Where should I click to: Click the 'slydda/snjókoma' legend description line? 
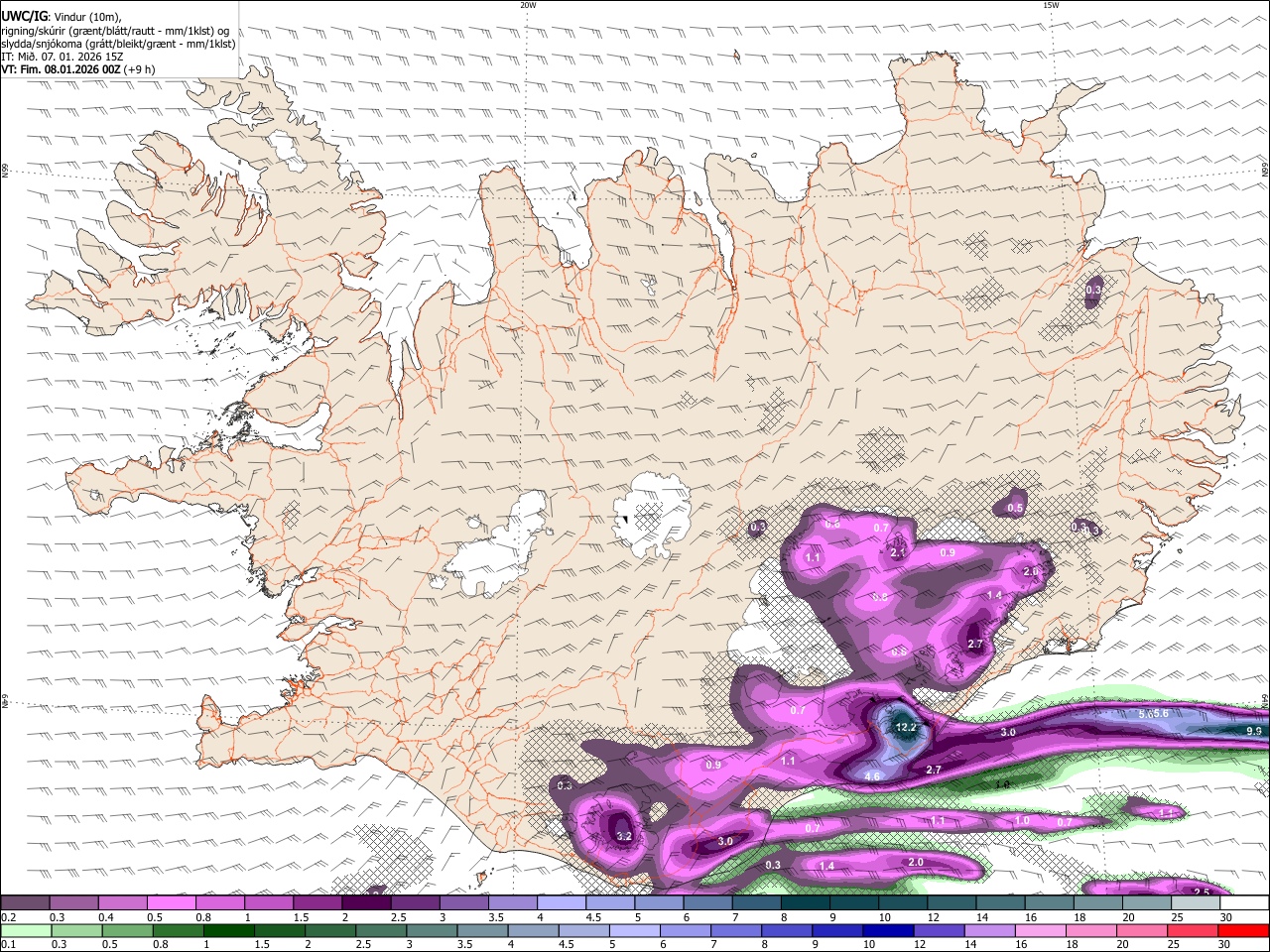pos(118,44)
